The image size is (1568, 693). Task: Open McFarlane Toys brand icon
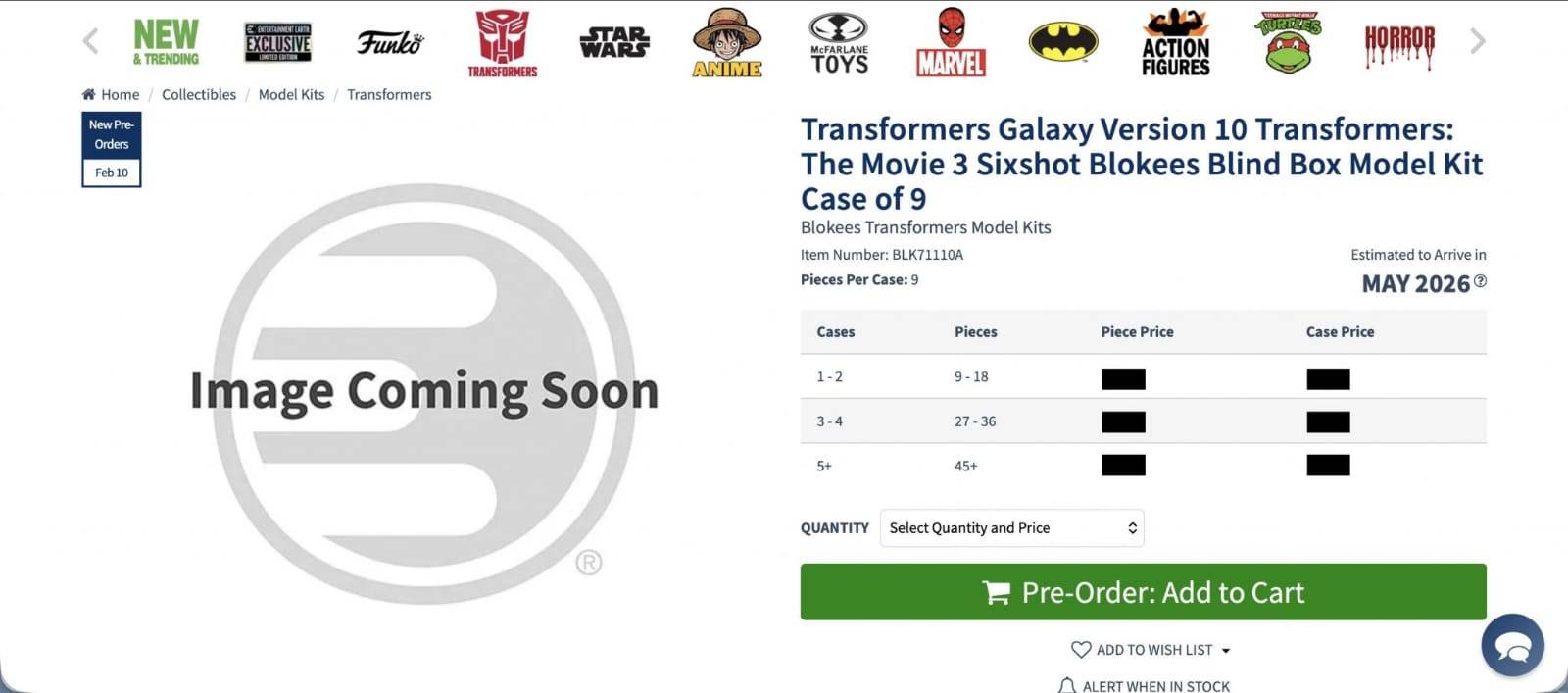point(839,43)
